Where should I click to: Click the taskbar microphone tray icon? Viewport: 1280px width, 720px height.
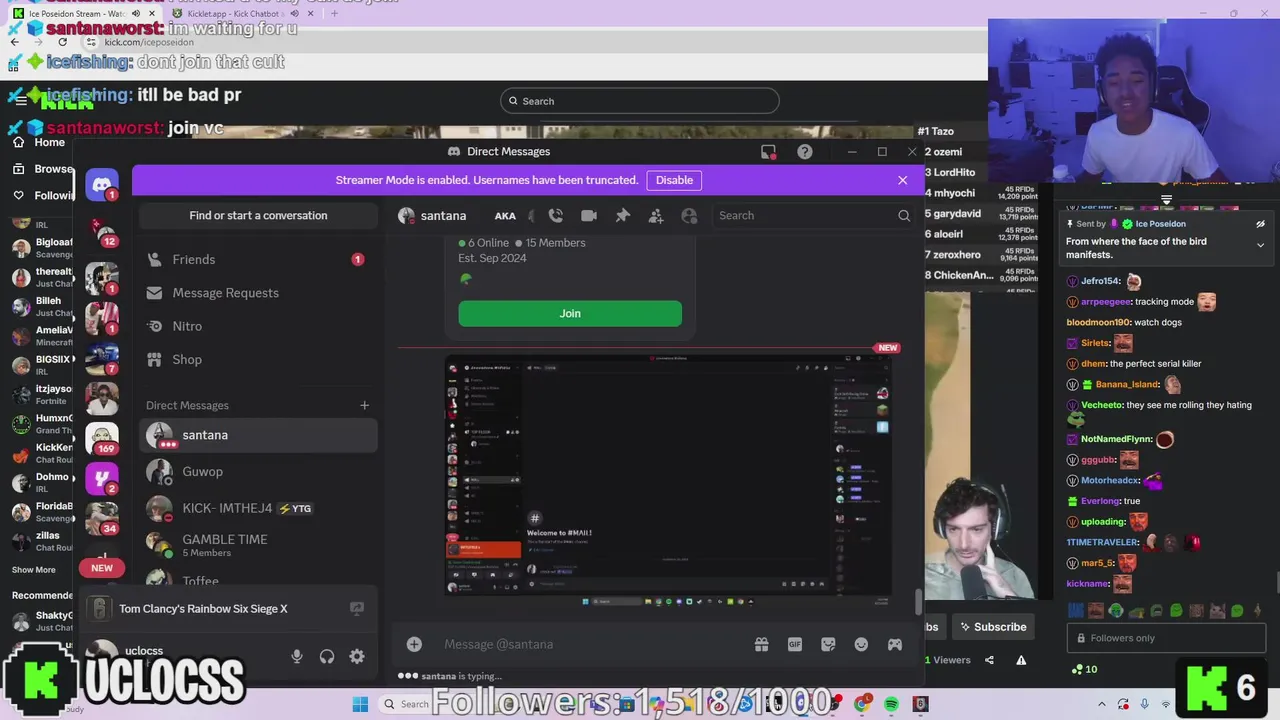point(1145,704)
